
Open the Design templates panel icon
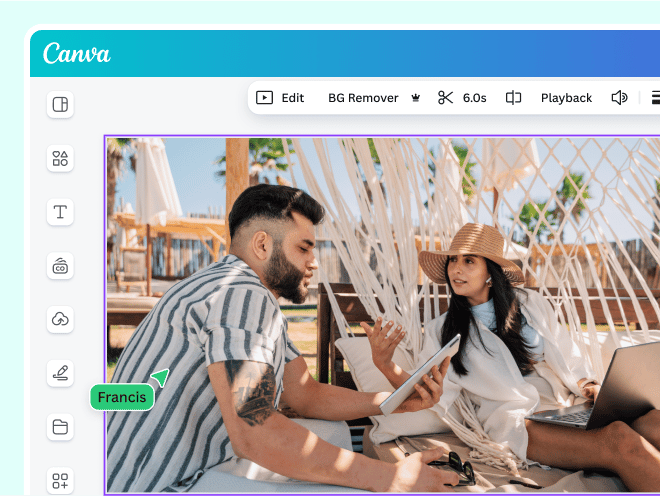click(60, 105)
